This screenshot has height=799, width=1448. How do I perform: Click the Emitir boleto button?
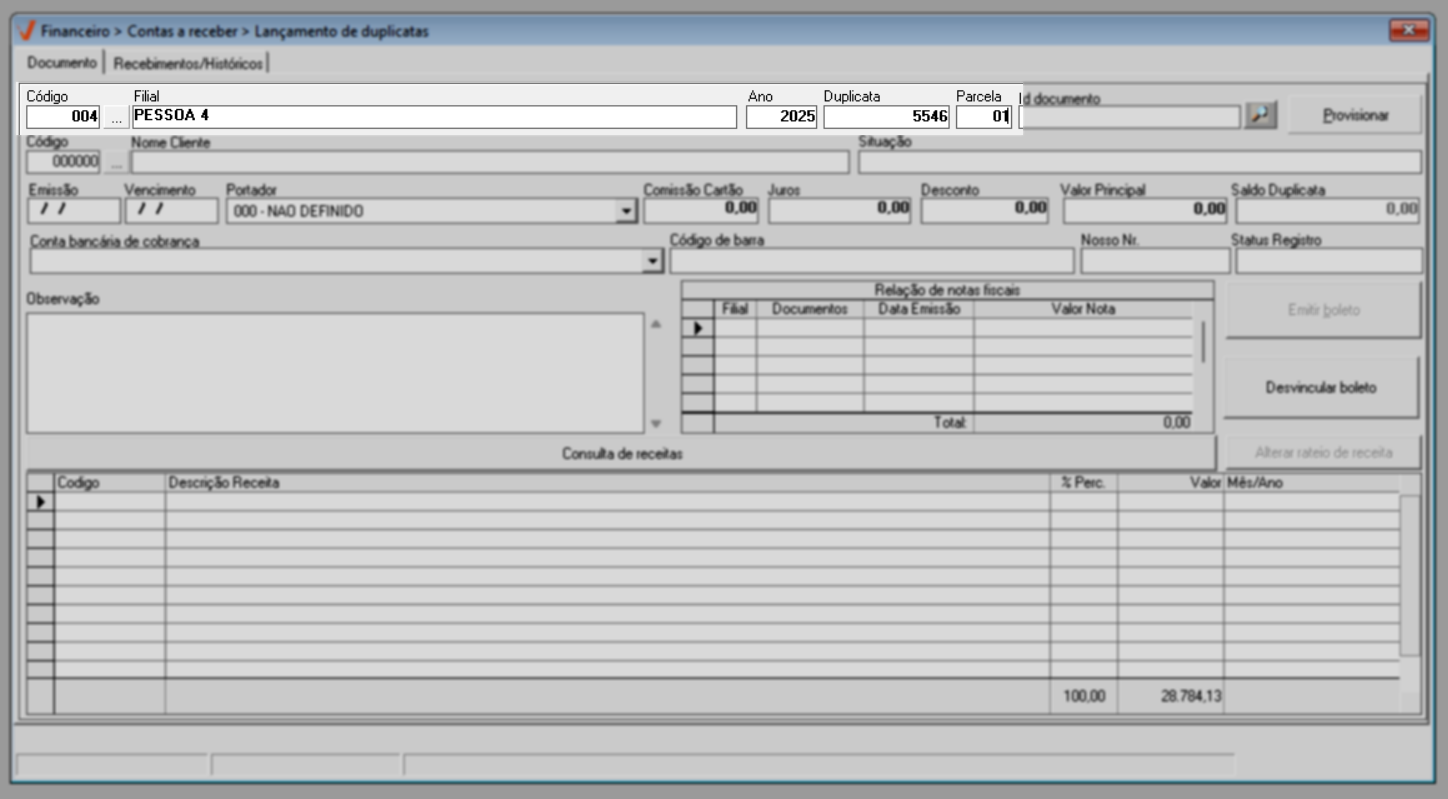click(x=1323, y=310)
